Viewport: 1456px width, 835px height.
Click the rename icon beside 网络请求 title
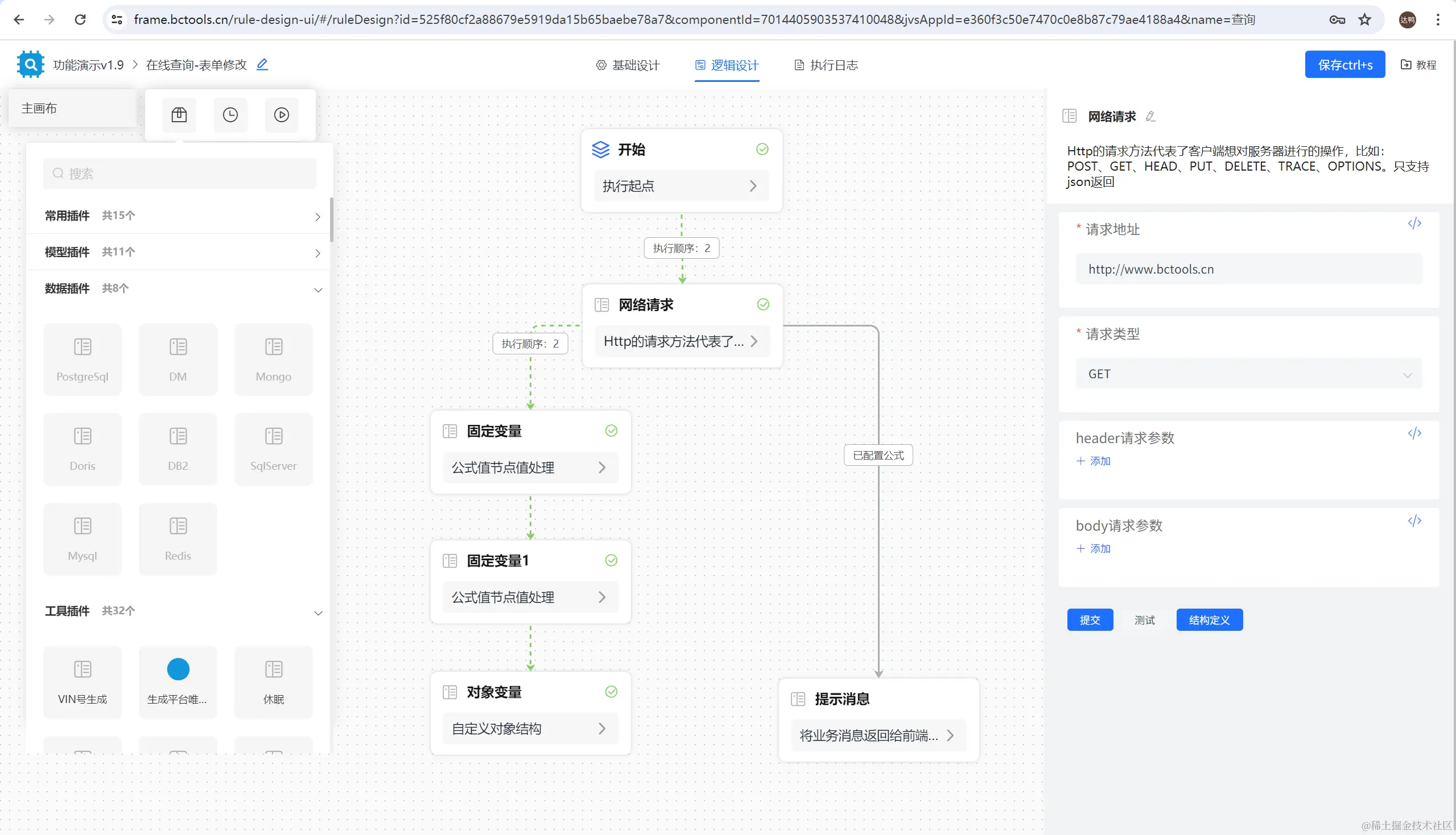[x=1150, y=117]
